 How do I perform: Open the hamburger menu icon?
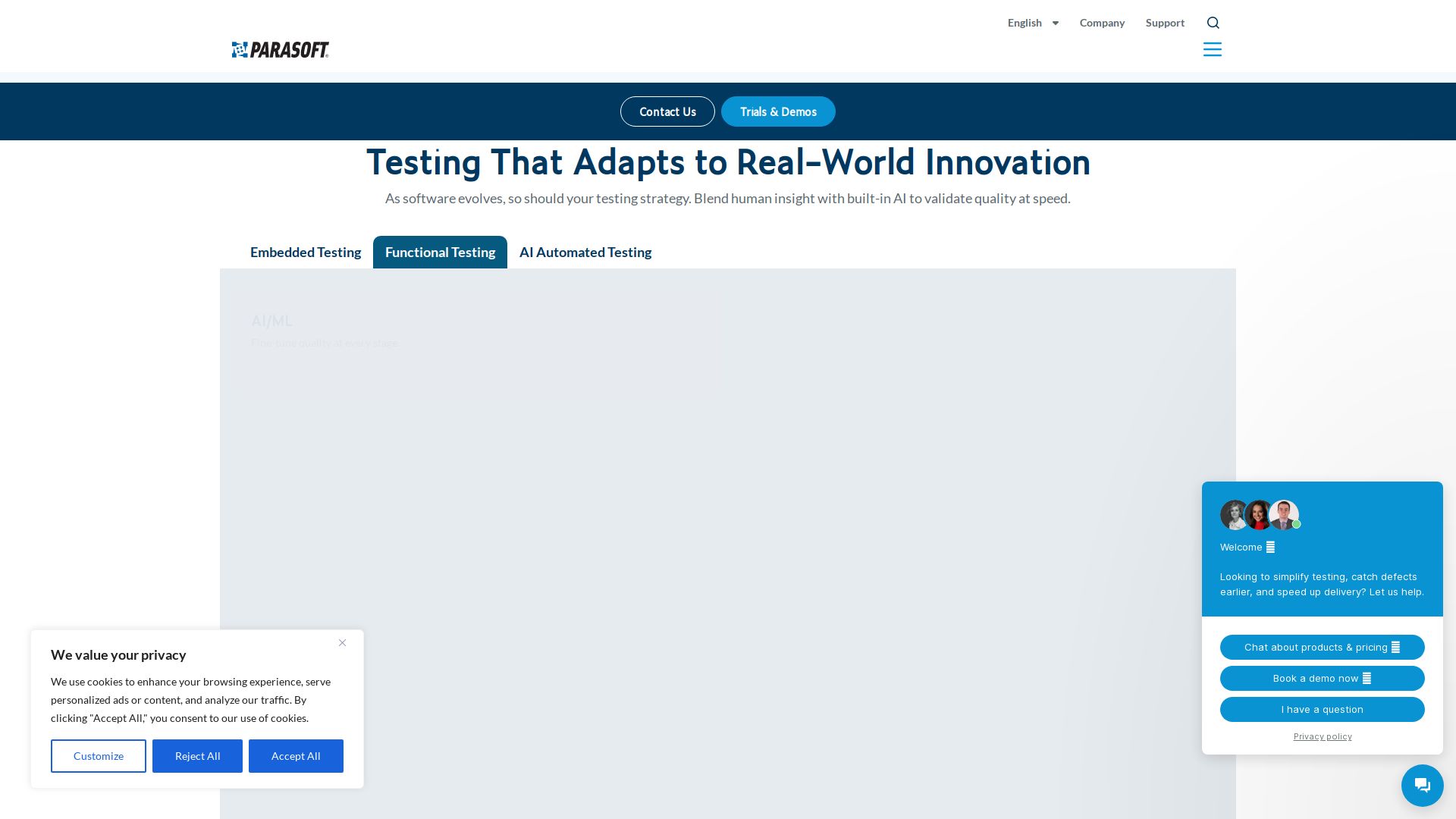pyautogui.click(x=1212, y=49)
